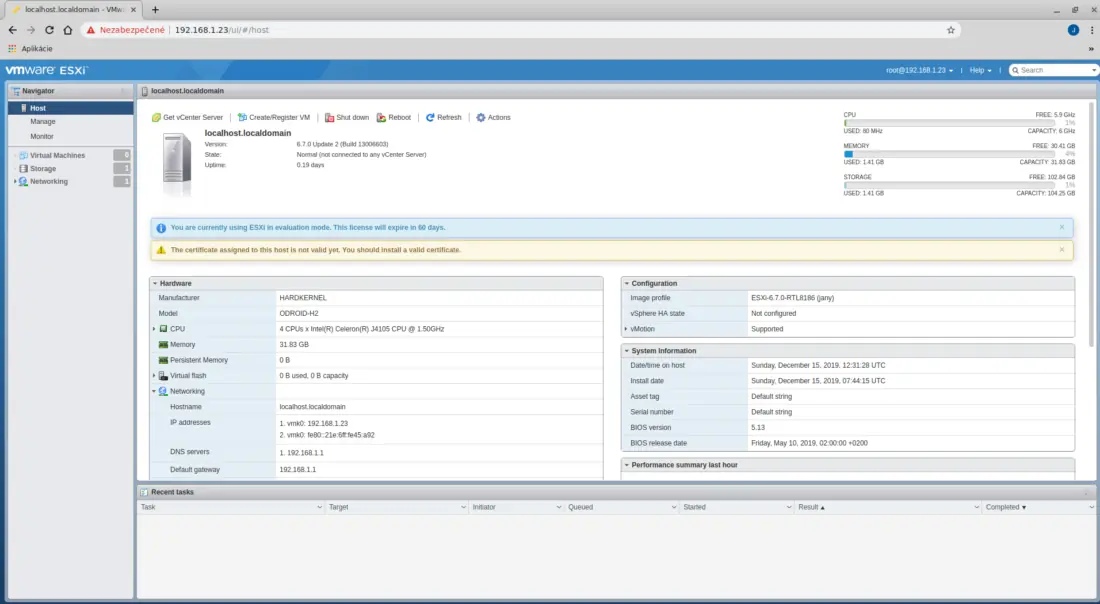Open a new browser tab

point(155,10)
